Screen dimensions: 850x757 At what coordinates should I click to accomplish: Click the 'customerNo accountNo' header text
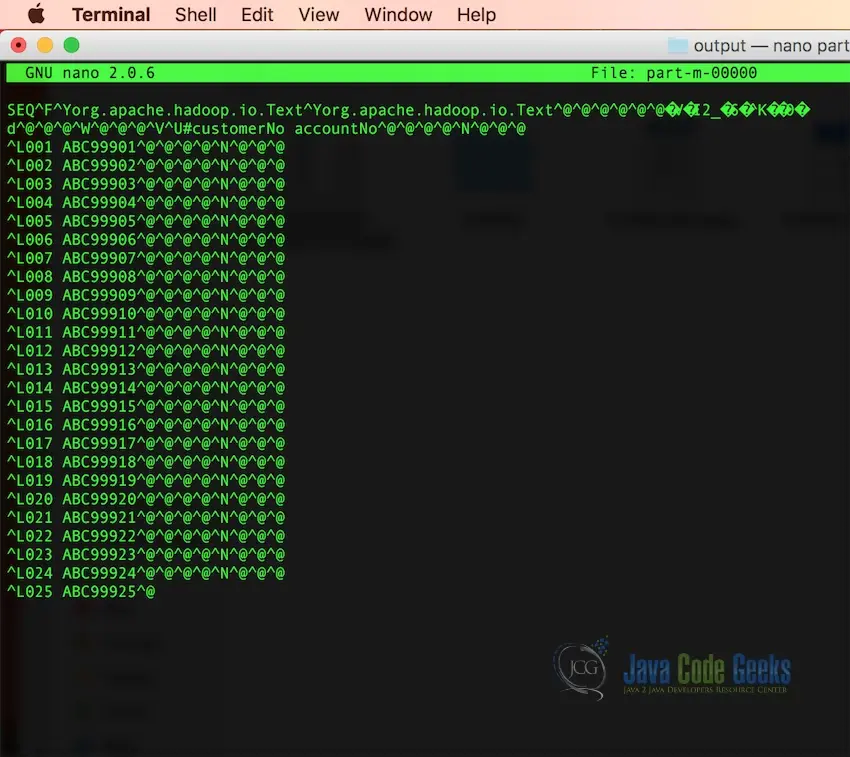285,129
